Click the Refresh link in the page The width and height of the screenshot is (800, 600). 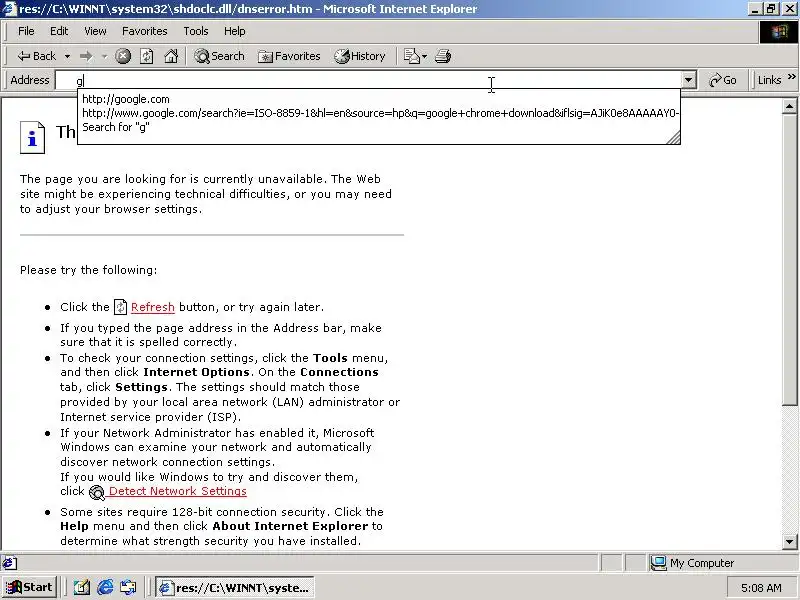(153, 307)
